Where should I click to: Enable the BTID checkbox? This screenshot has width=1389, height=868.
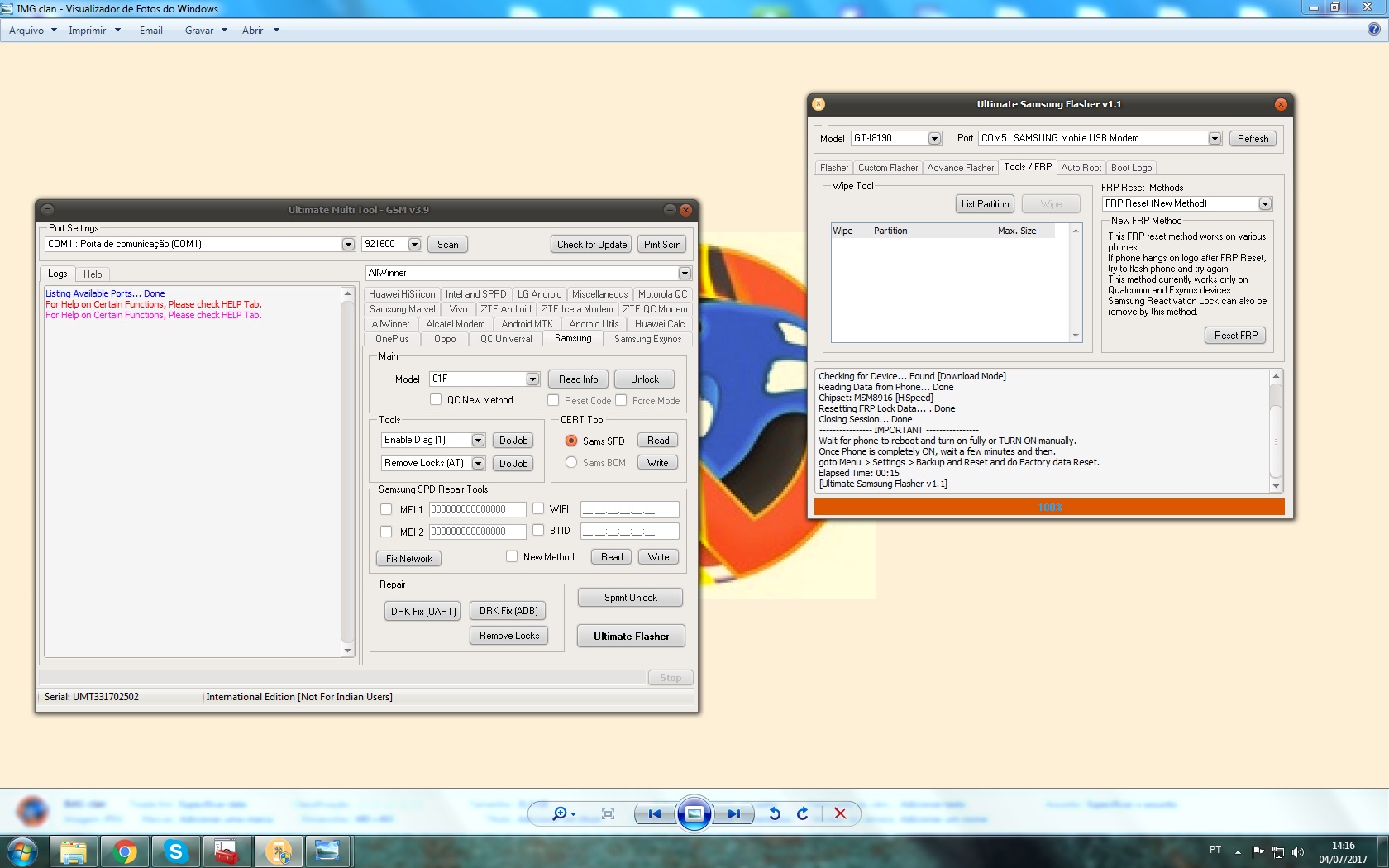click(538, 530)
